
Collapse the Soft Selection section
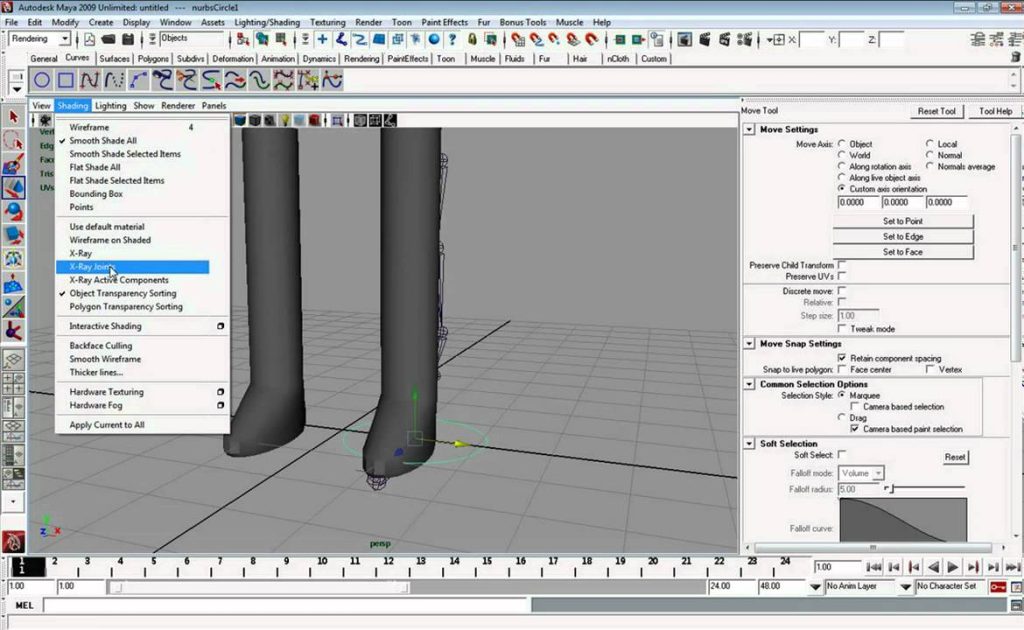[749, 443]
